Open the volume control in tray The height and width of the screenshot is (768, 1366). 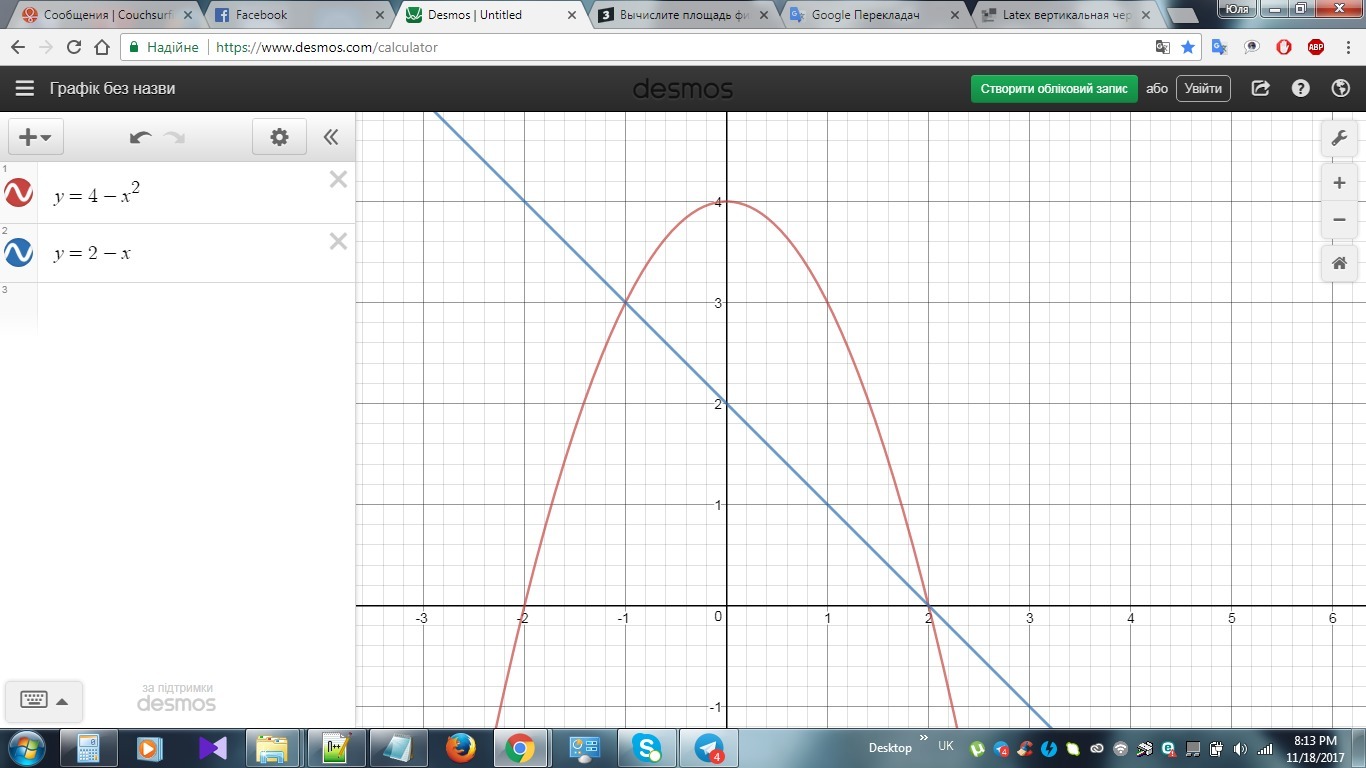(x=1240, y=748)
